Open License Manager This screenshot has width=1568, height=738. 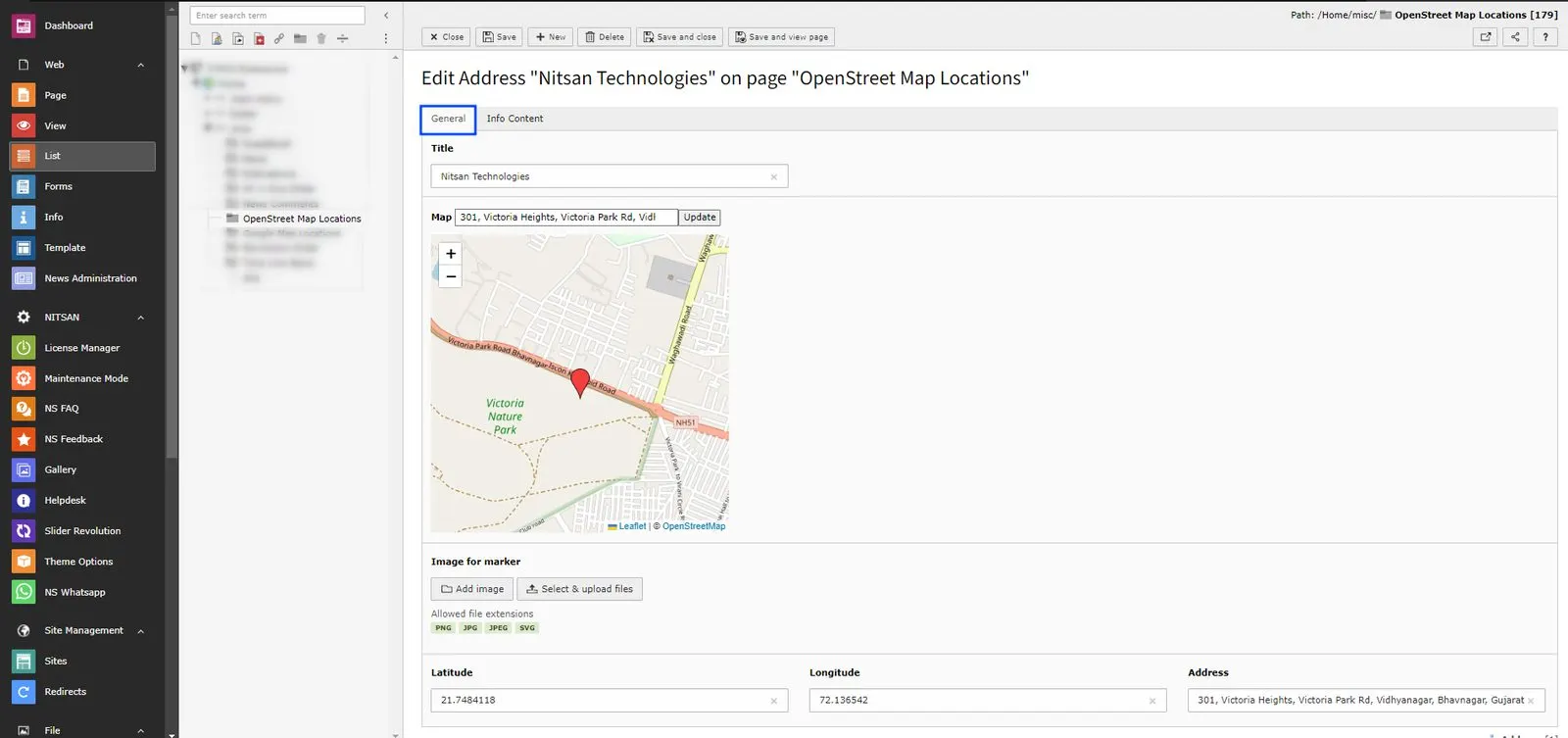[82, 348]
